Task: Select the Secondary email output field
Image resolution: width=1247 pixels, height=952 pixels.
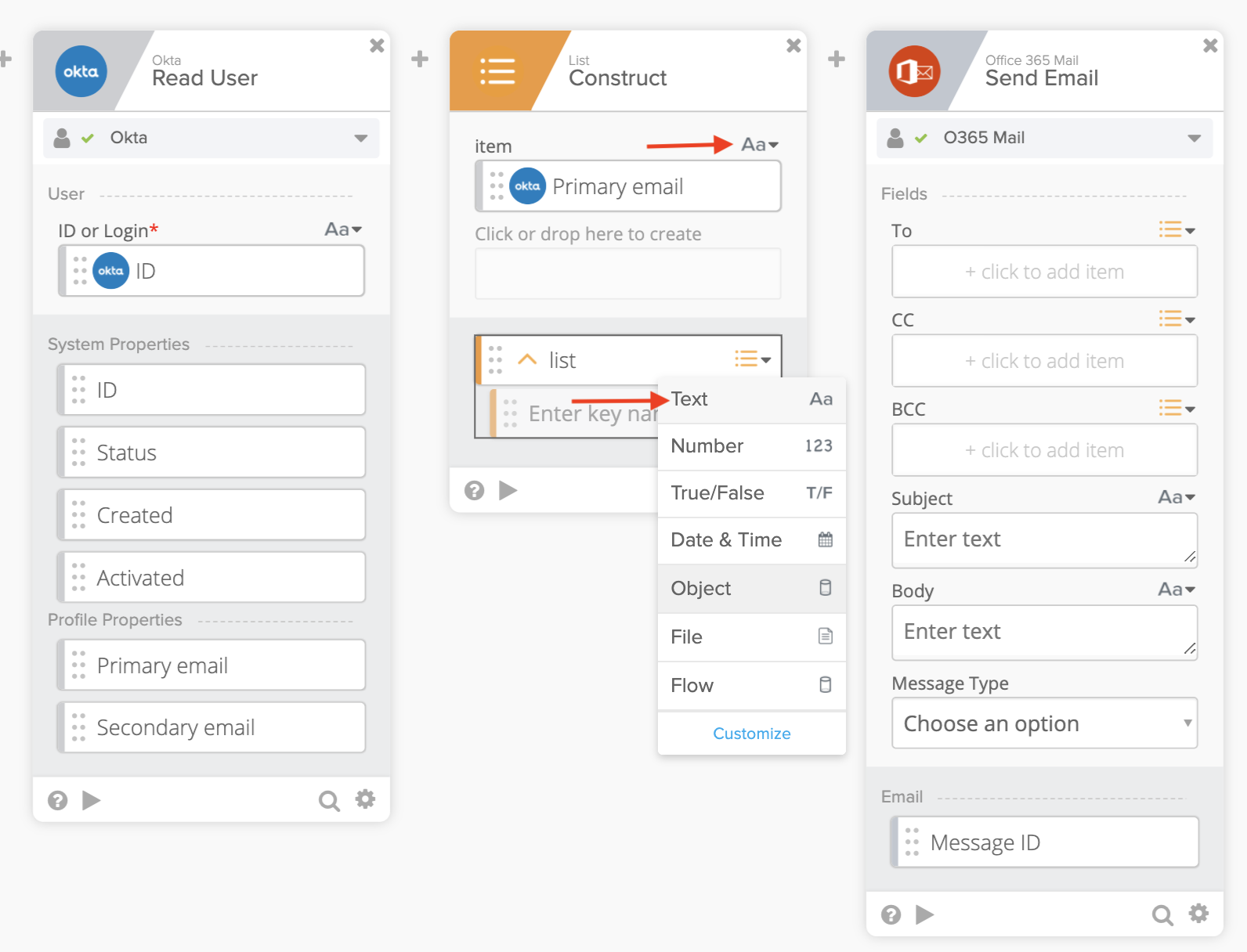Action: pyautogui.click(x=211, y=727)
